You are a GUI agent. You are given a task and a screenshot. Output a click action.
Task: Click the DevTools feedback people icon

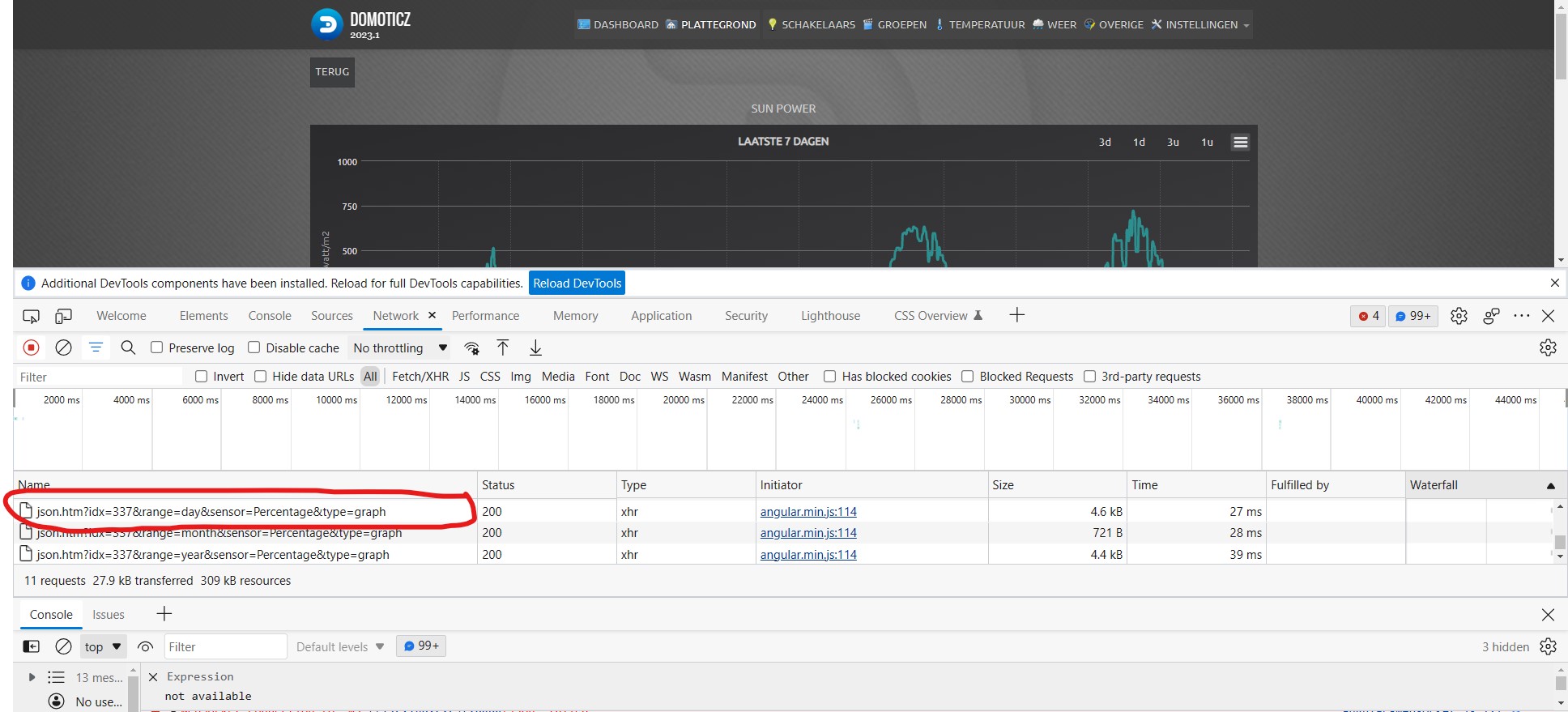tap(1491, 316)
